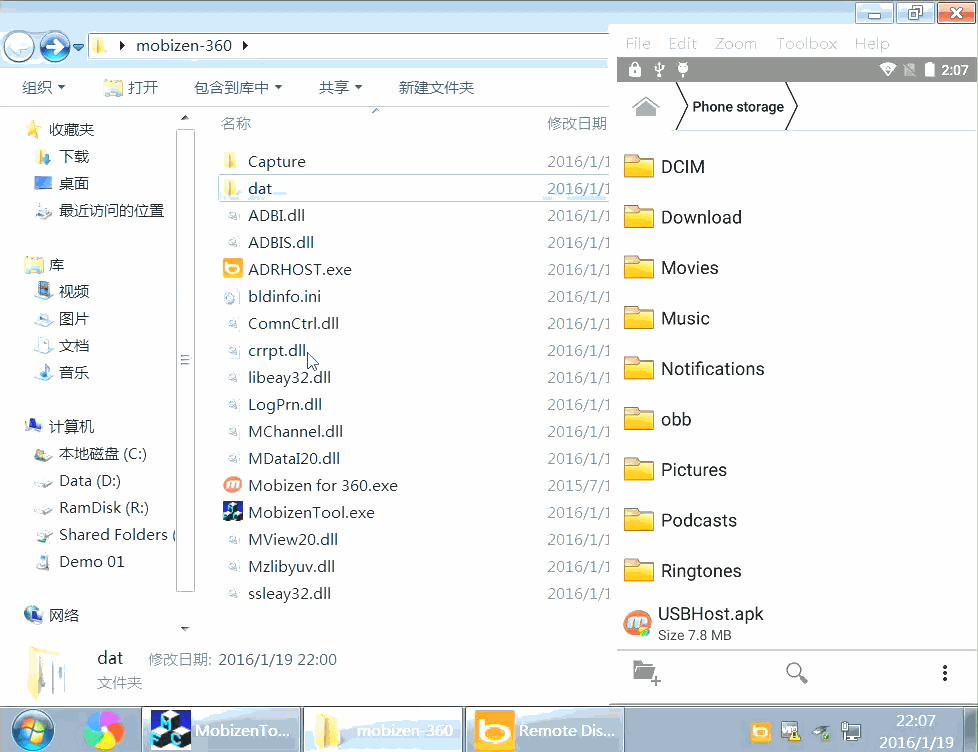Image resolution: width=978 pixels, height=752 pixels.
Task: Open the 共享 dropdown menu
Action: click(x=340, y=87)
